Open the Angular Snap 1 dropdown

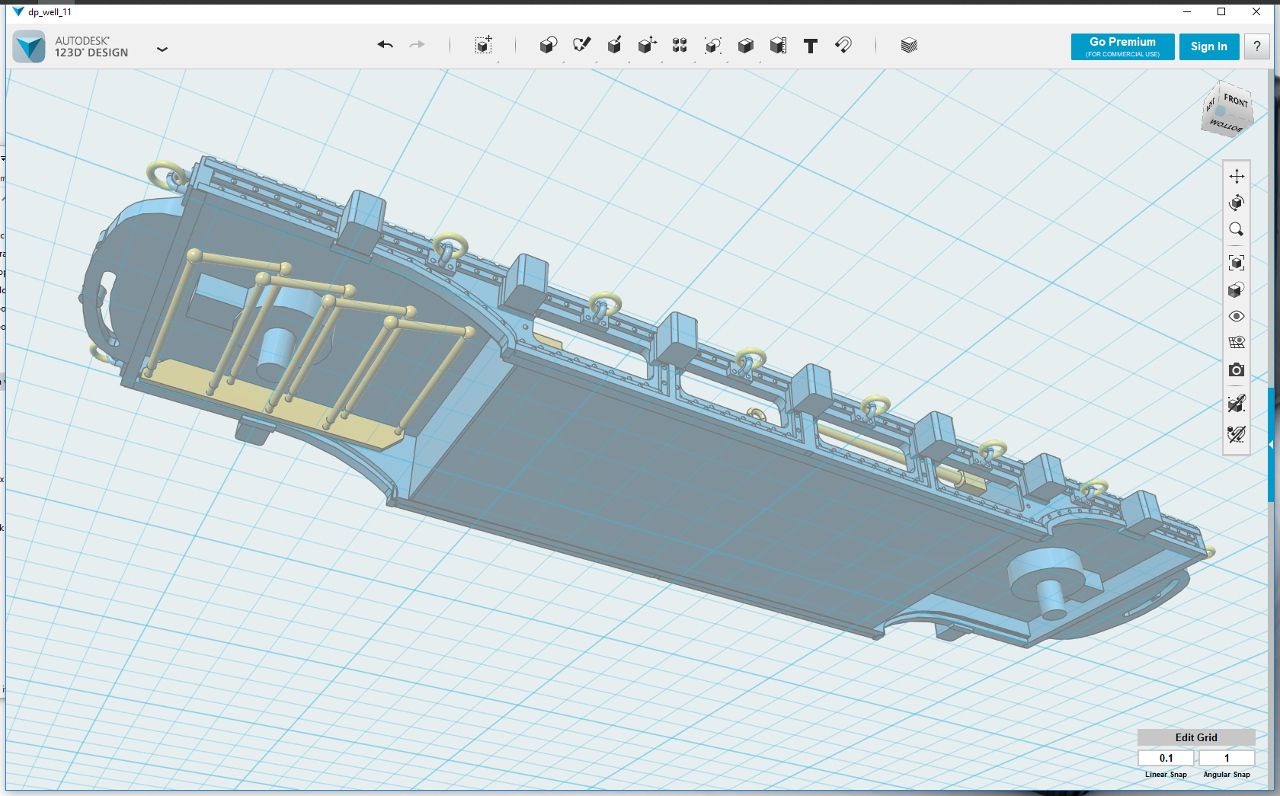1226,758
